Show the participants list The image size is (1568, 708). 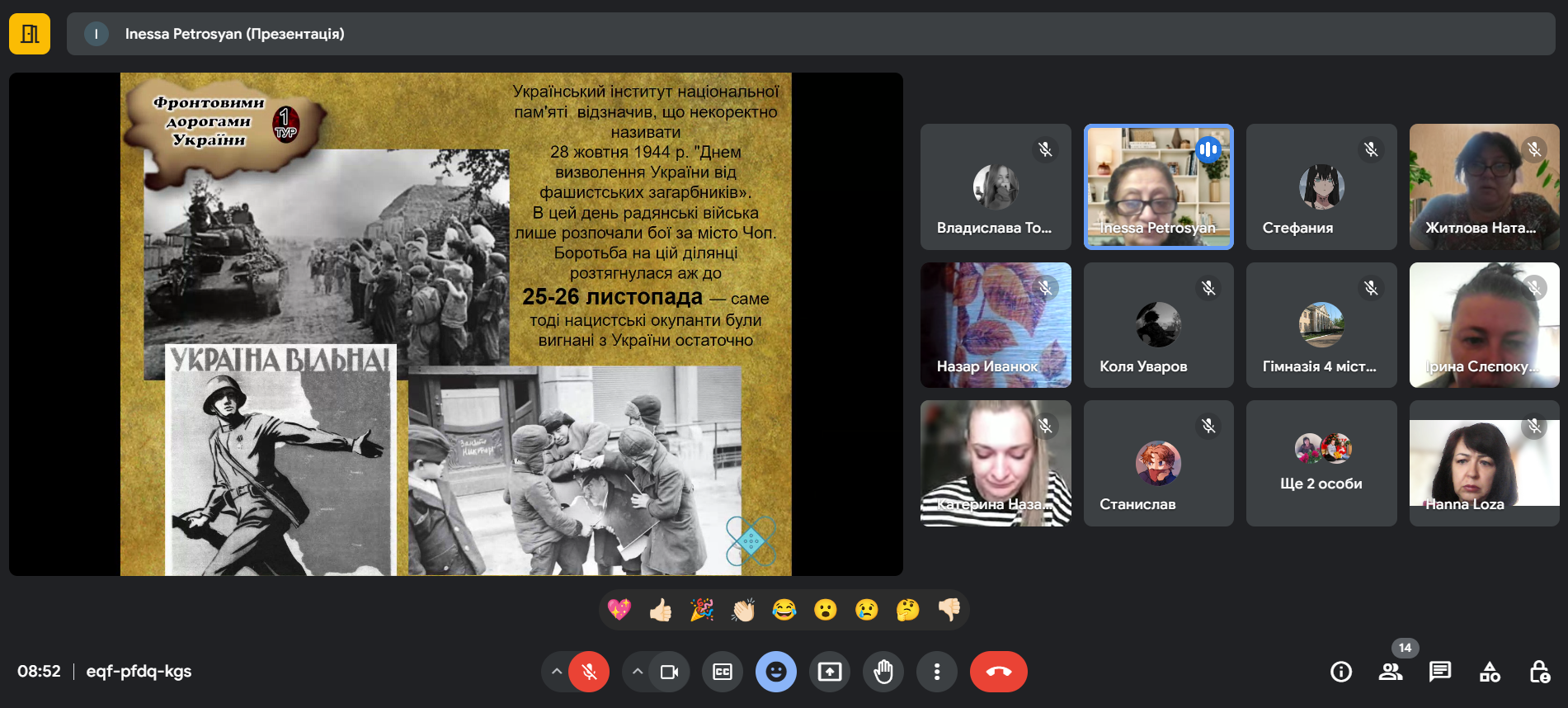click(1391, 672)
